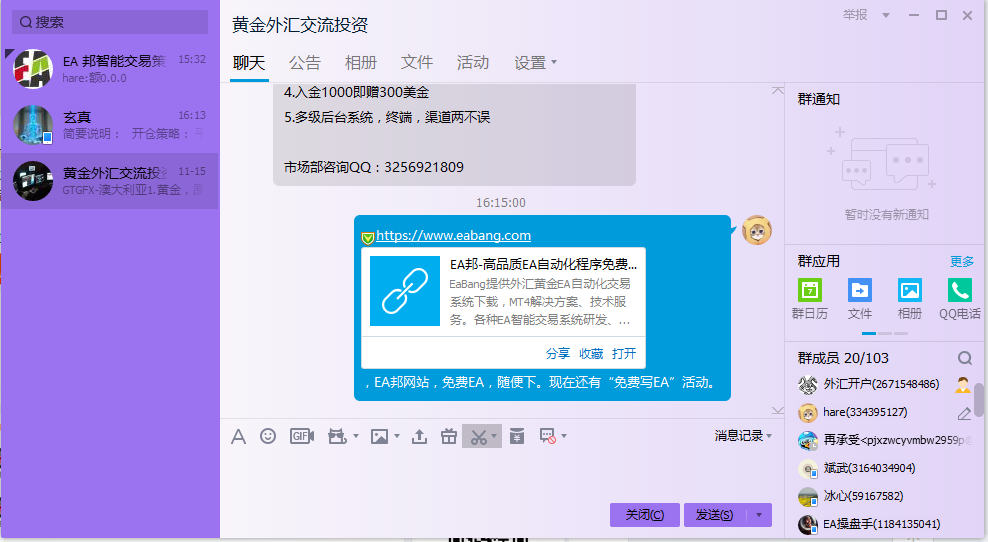988x542 pixels.
Task: Switch to the 聊天 tab
Action: coord(249,62)
